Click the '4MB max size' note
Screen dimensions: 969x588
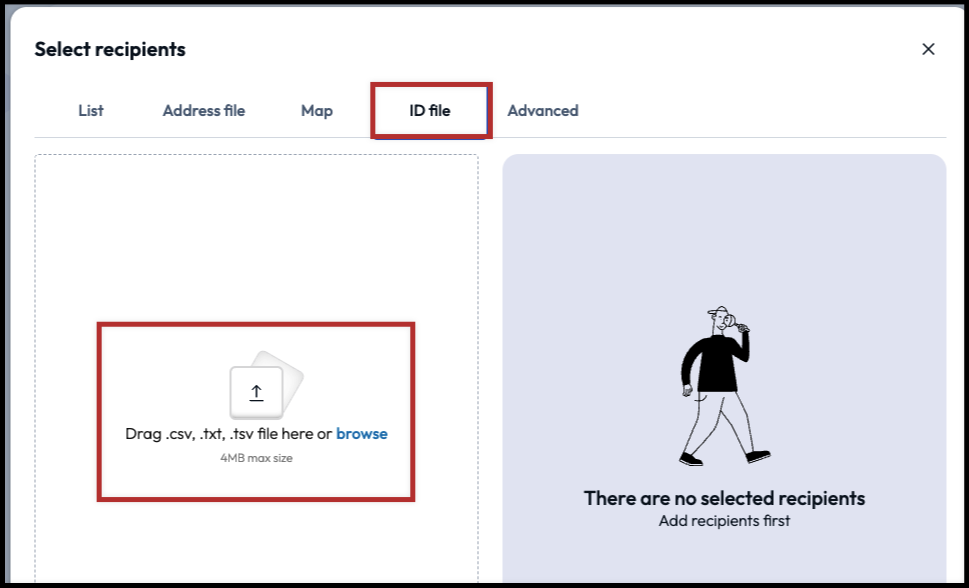click(x=256, y=458)
